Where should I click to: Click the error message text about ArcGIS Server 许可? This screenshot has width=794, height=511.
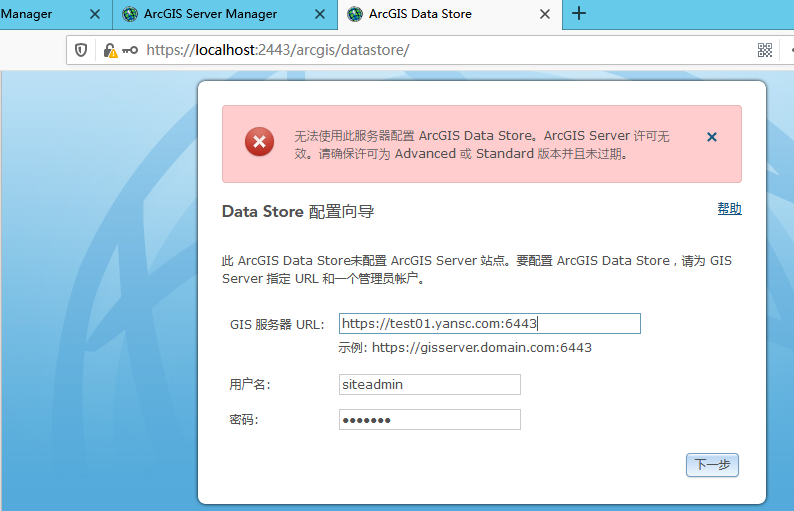click(x=482, y=145)
